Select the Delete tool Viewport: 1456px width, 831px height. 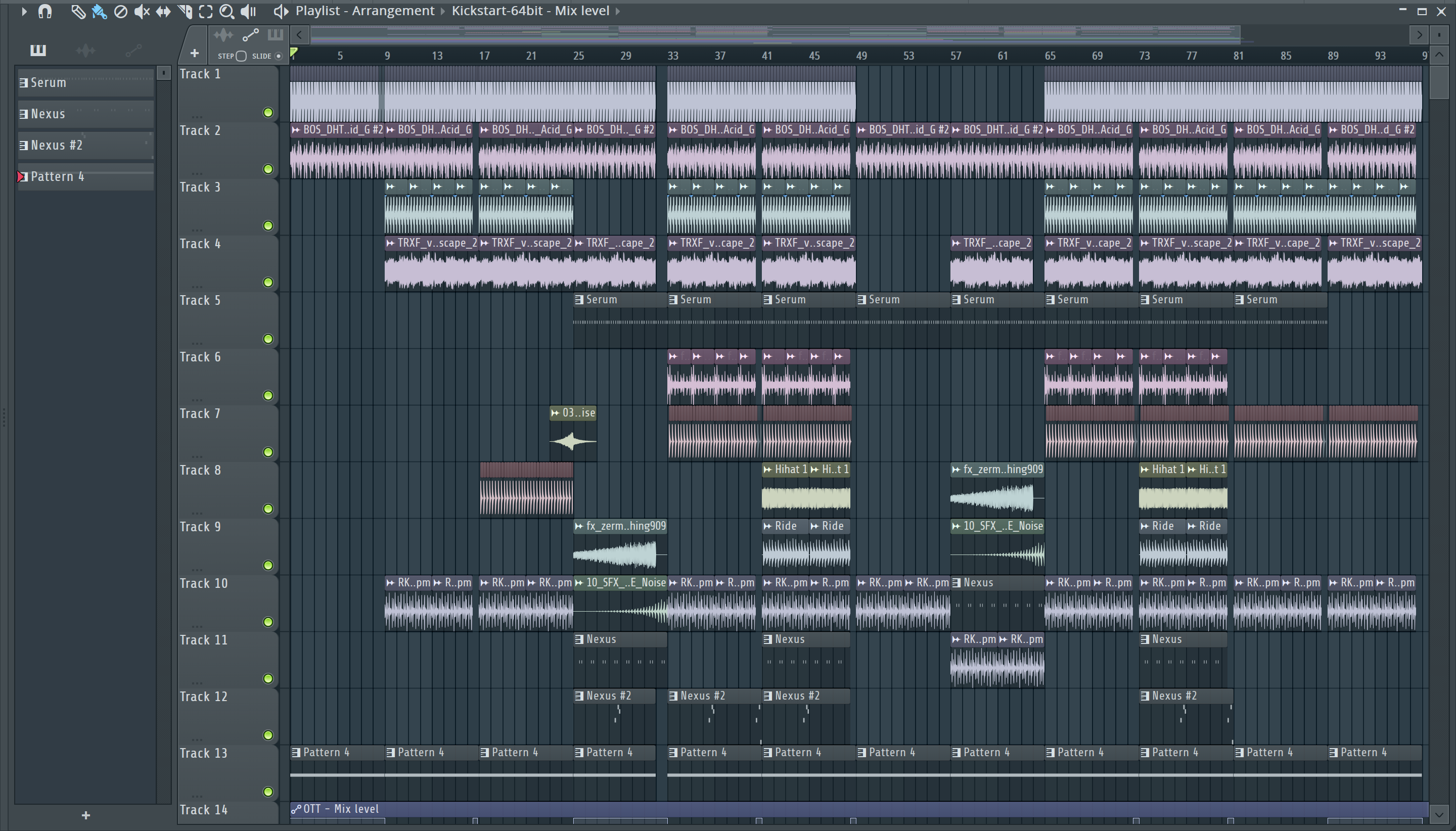click(120, 11)
